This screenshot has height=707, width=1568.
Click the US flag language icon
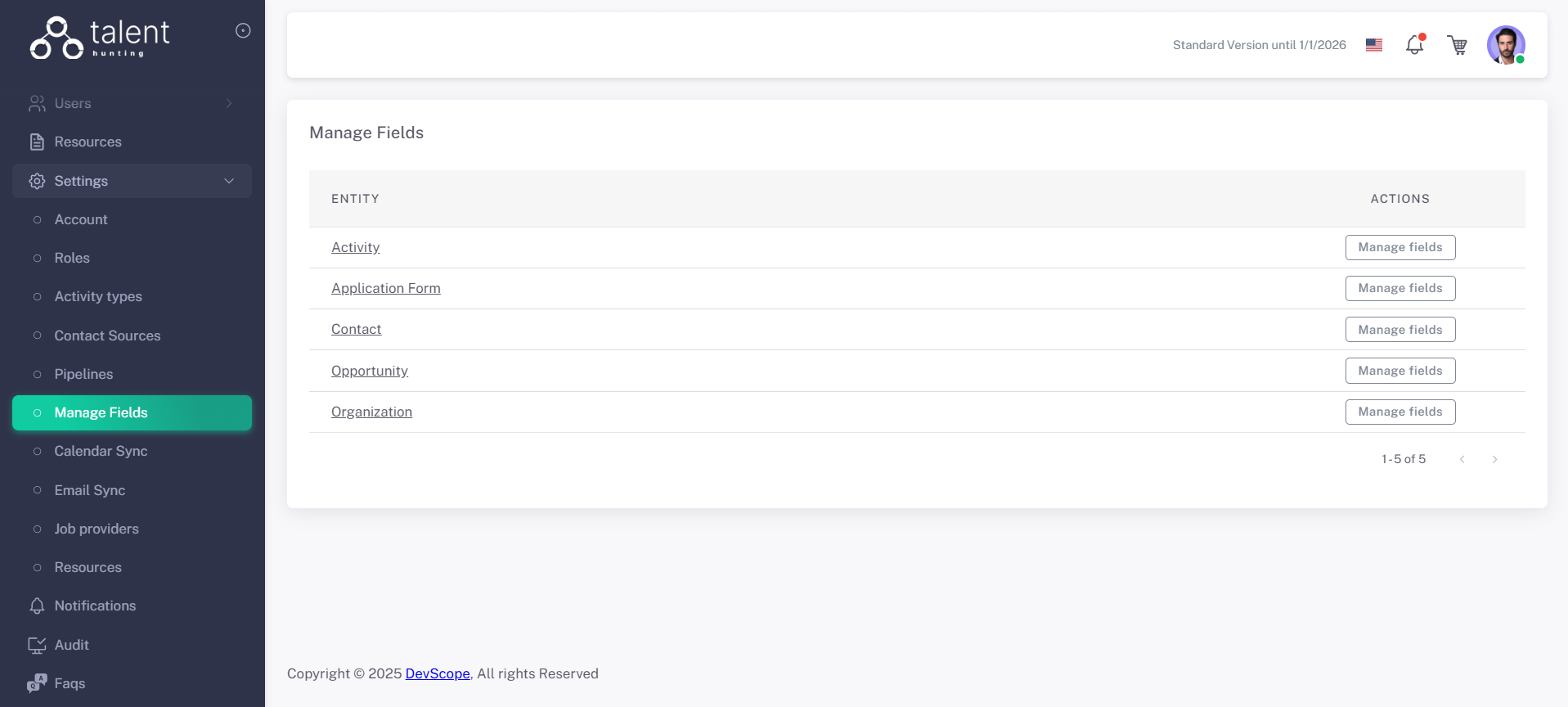coord(1374,45)
